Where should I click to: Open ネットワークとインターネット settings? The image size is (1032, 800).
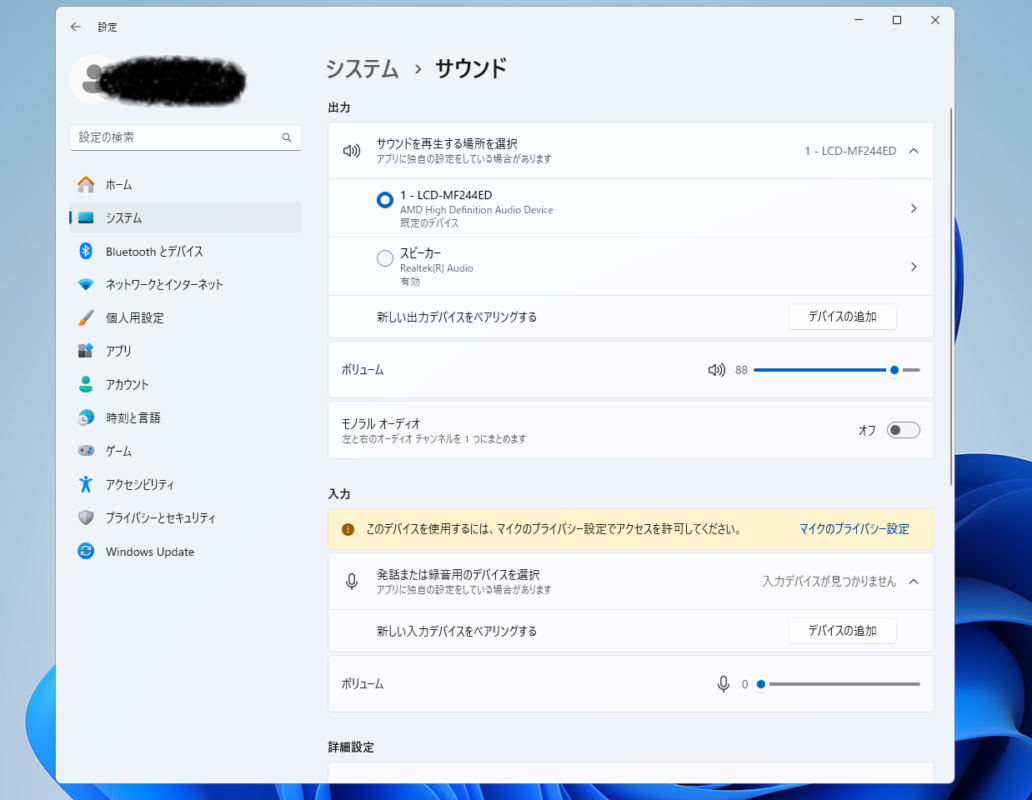186,285
